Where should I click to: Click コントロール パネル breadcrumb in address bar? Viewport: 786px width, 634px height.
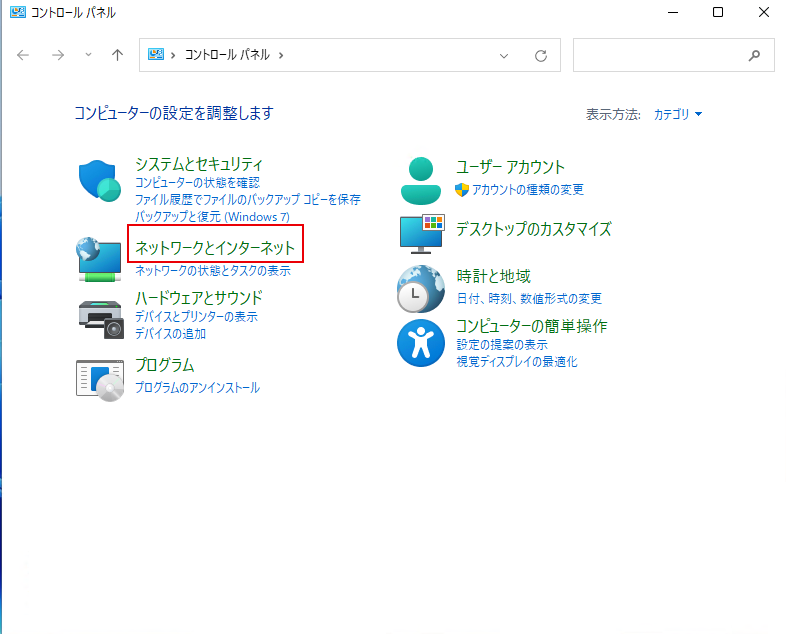(x=229, y=55)
